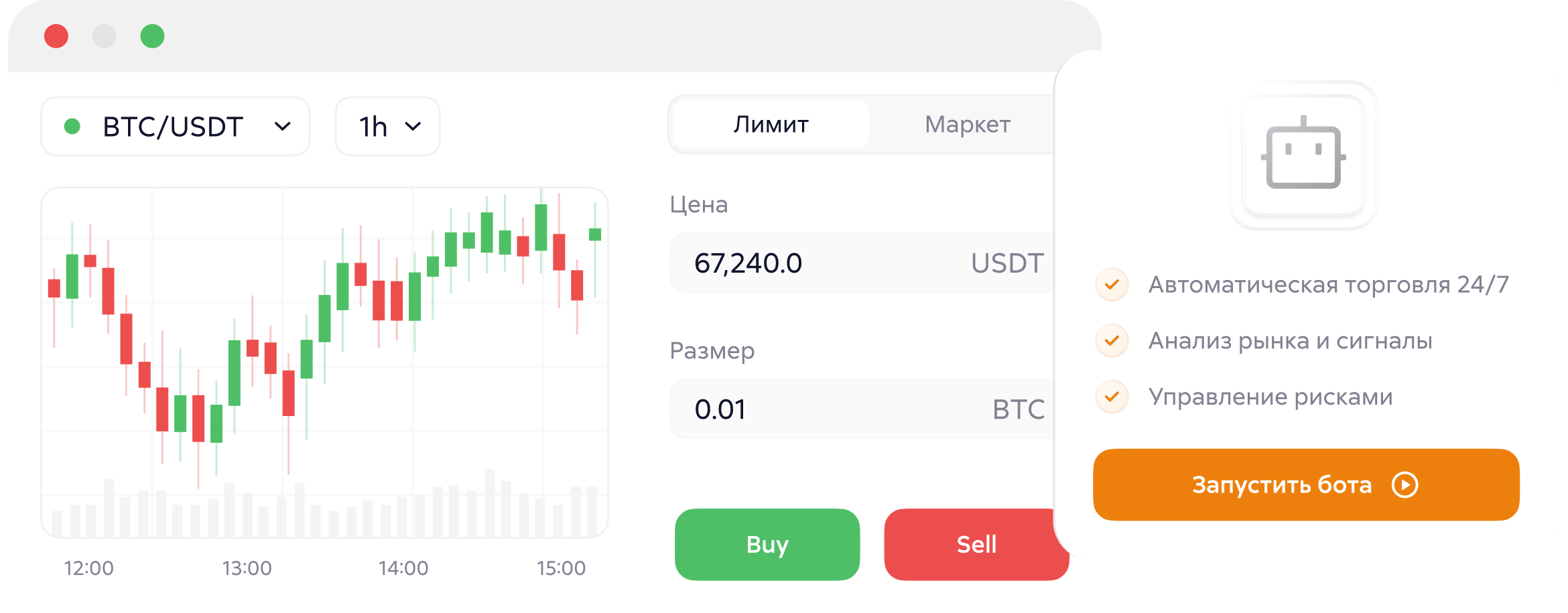Toggle the Управление рисками checkmark
1568x613 pixels.
pos(1112,397)
